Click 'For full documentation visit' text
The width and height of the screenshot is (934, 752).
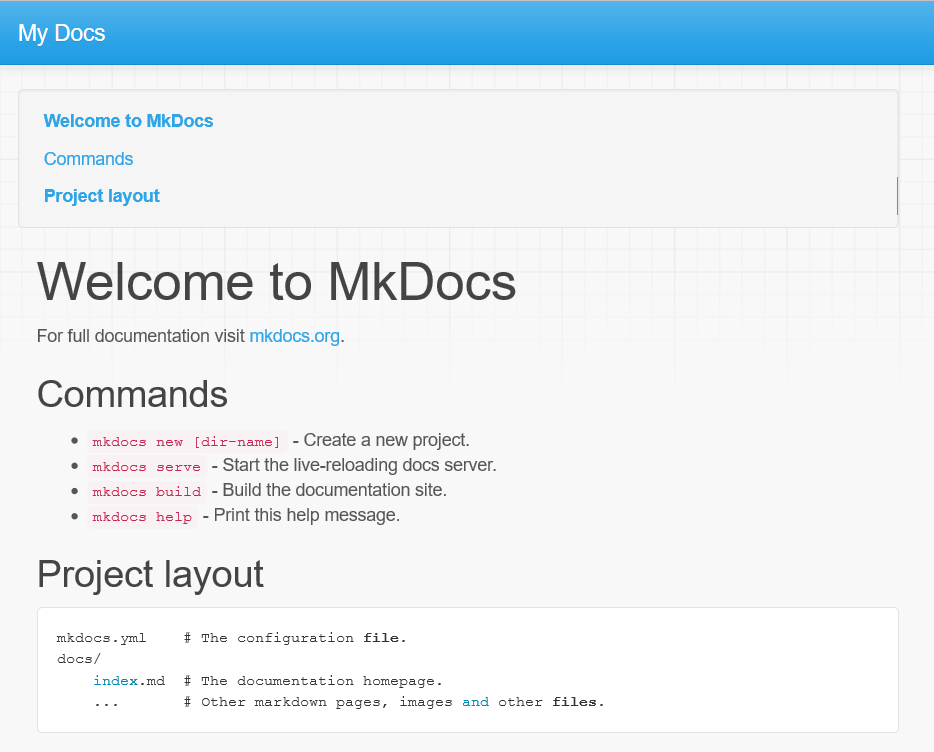[141, 336]
